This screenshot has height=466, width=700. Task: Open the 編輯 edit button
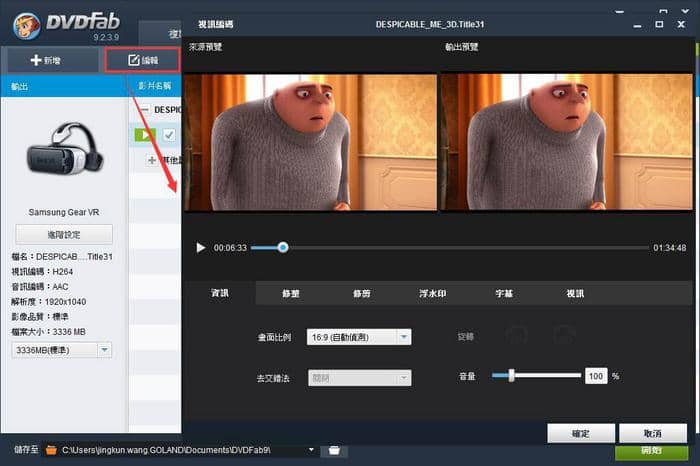coord(143,60)
